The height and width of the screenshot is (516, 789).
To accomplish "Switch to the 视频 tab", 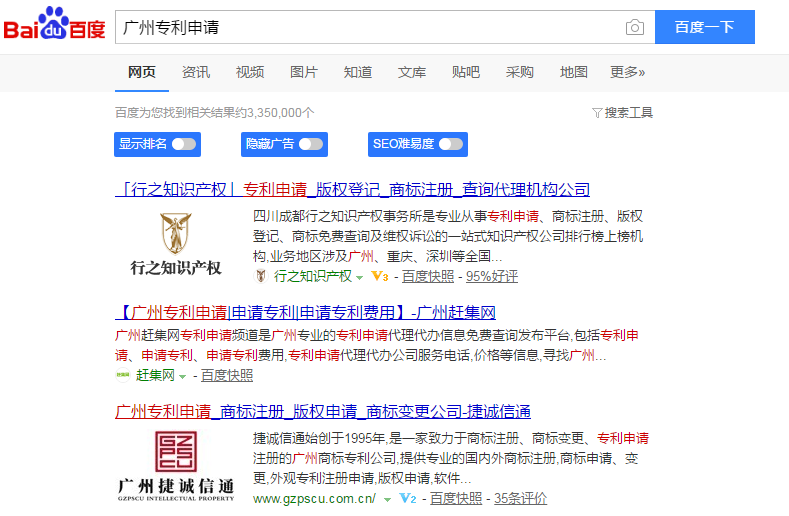I will [x=250, y=72].
